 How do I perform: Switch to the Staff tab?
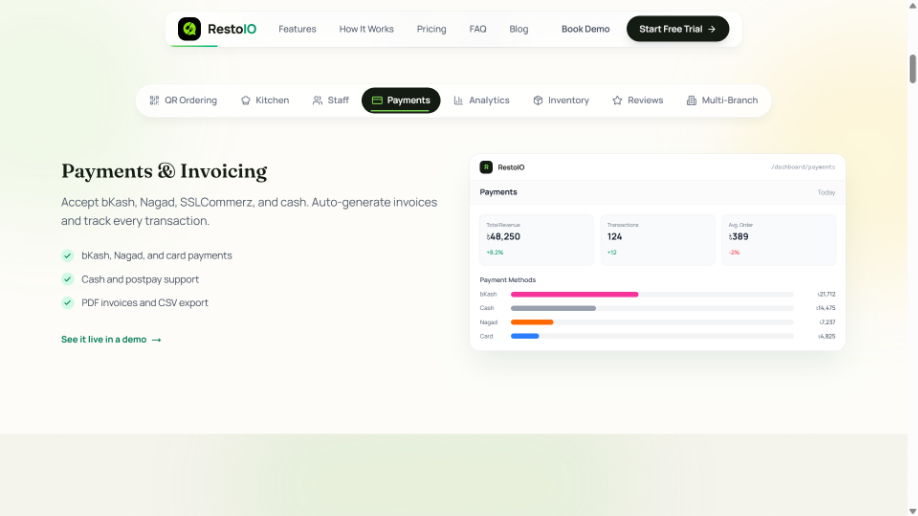click(330, 100)
